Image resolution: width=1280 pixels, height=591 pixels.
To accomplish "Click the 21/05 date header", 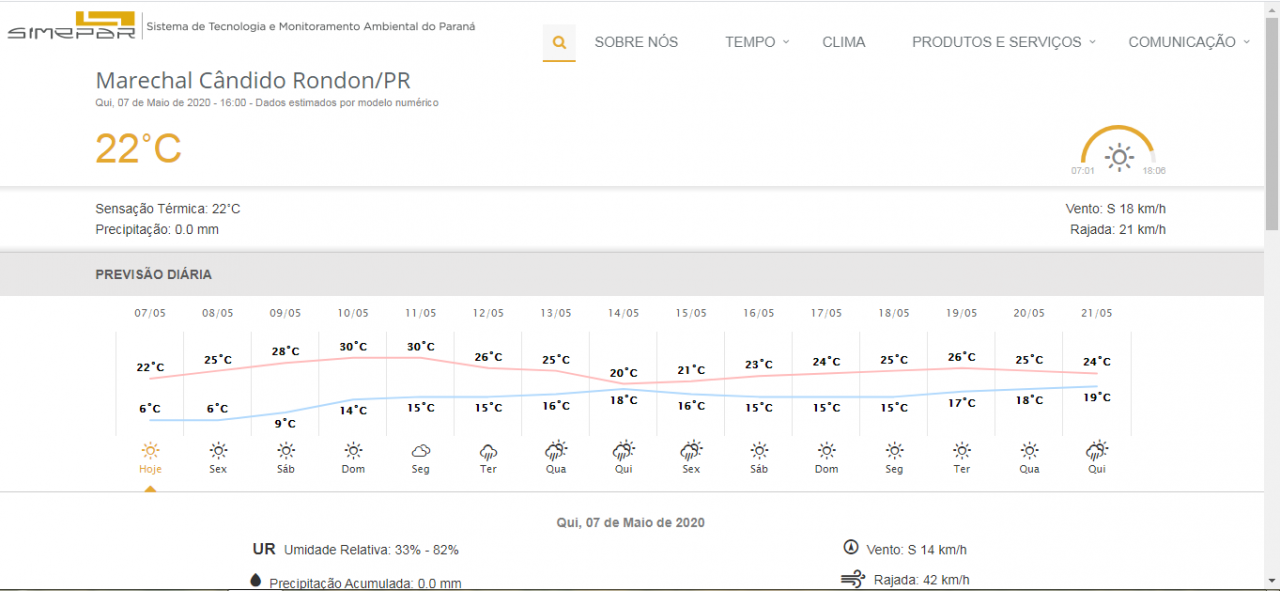I will (1097, 313).
